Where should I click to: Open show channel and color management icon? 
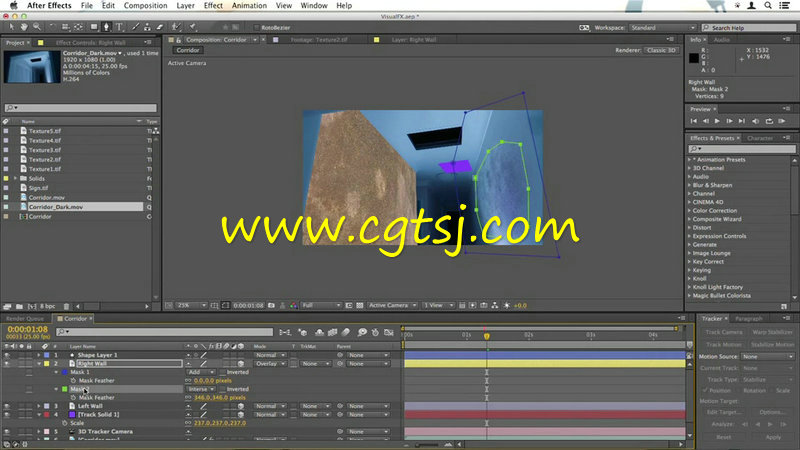(x=293, y=306)
